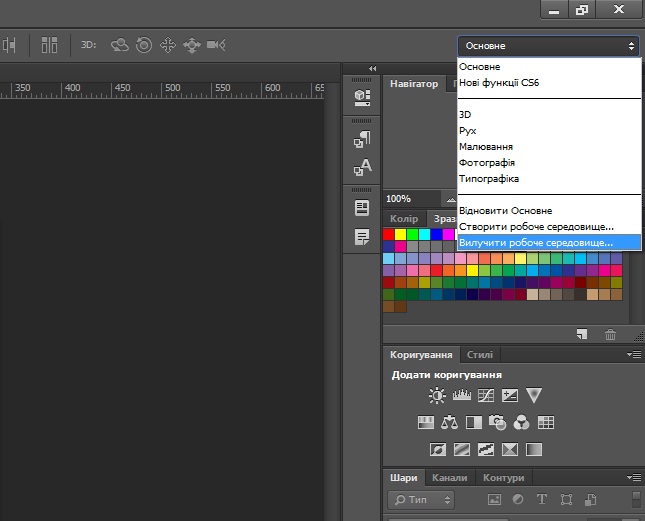Choose the Фотографія workspace
Image resolution: width=645 pixels, height=521 pixels.
tap(549, 163)
